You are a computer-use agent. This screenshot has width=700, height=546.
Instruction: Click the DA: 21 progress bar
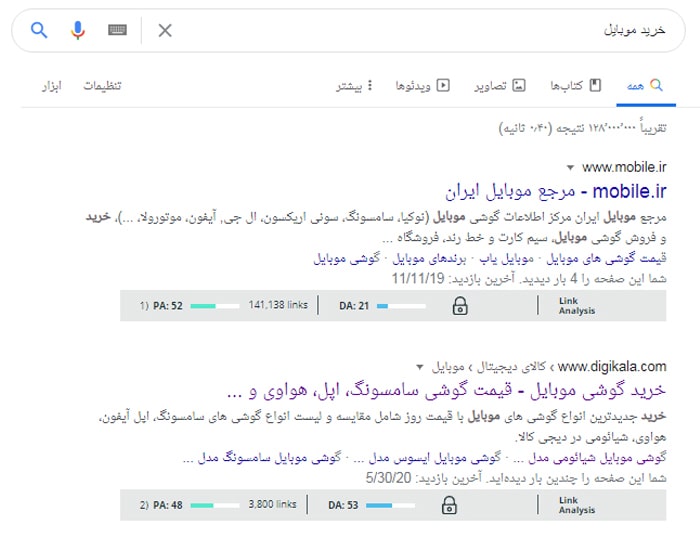tap(401, 306)
